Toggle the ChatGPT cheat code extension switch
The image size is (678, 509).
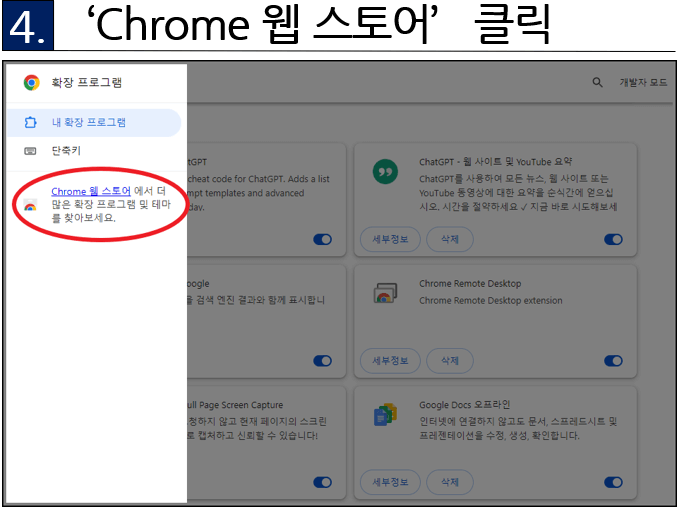pos(323,240)
